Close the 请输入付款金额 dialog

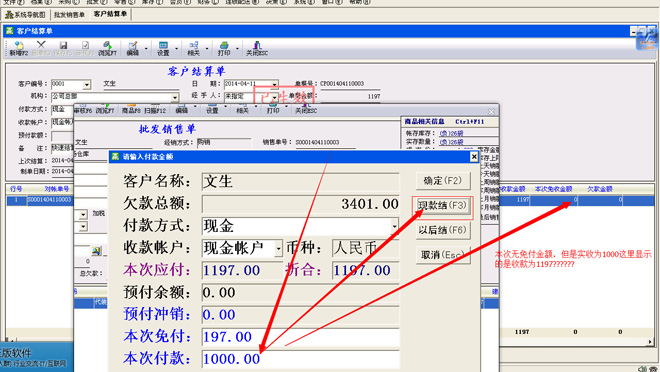(474, 157)
